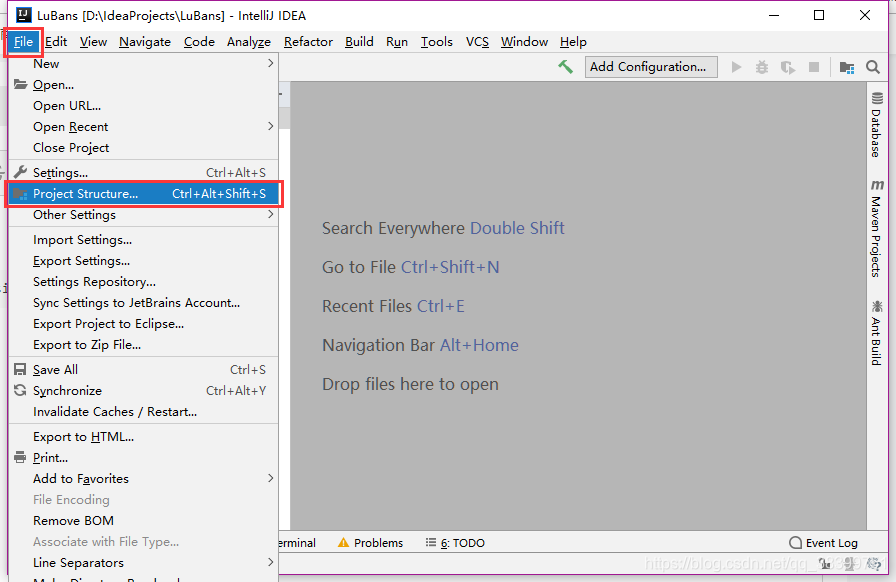Click the Settings wrench icon in menu
Image resolution: width=896 pixels, height=582 pixels.
click(x=21, y=172)
